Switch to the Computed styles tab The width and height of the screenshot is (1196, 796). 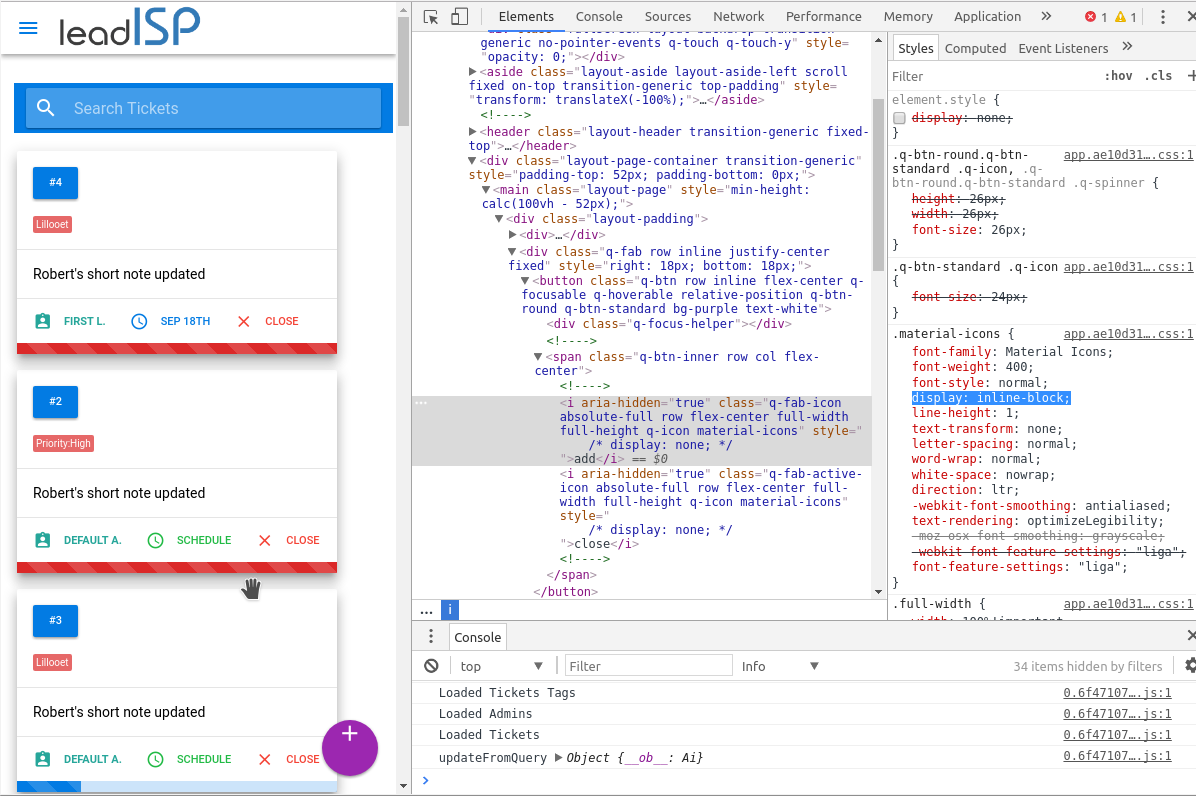(975, 47)
